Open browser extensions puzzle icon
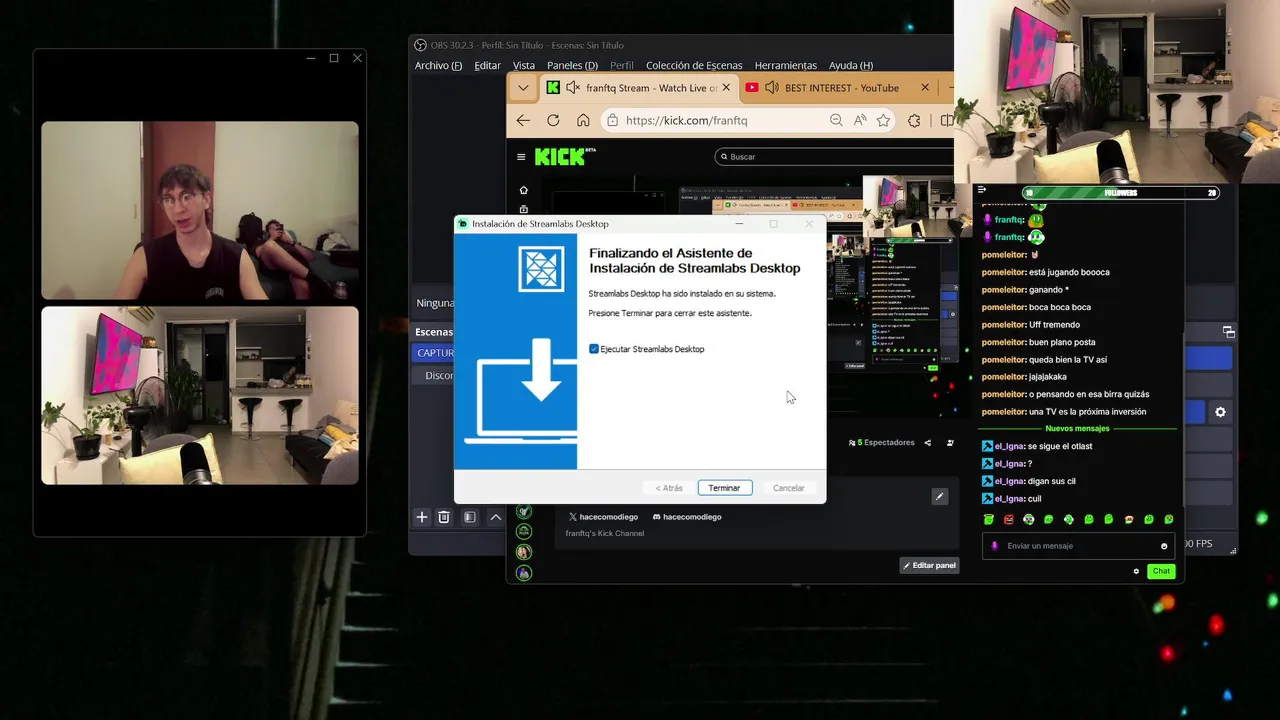This screenshot has height=720, width=1280. 914,120
